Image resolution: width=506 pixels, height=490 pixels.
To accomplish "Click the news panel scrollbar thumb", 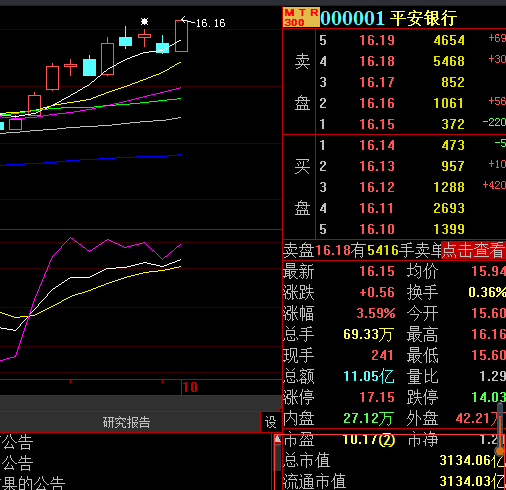I will point(277,457).
